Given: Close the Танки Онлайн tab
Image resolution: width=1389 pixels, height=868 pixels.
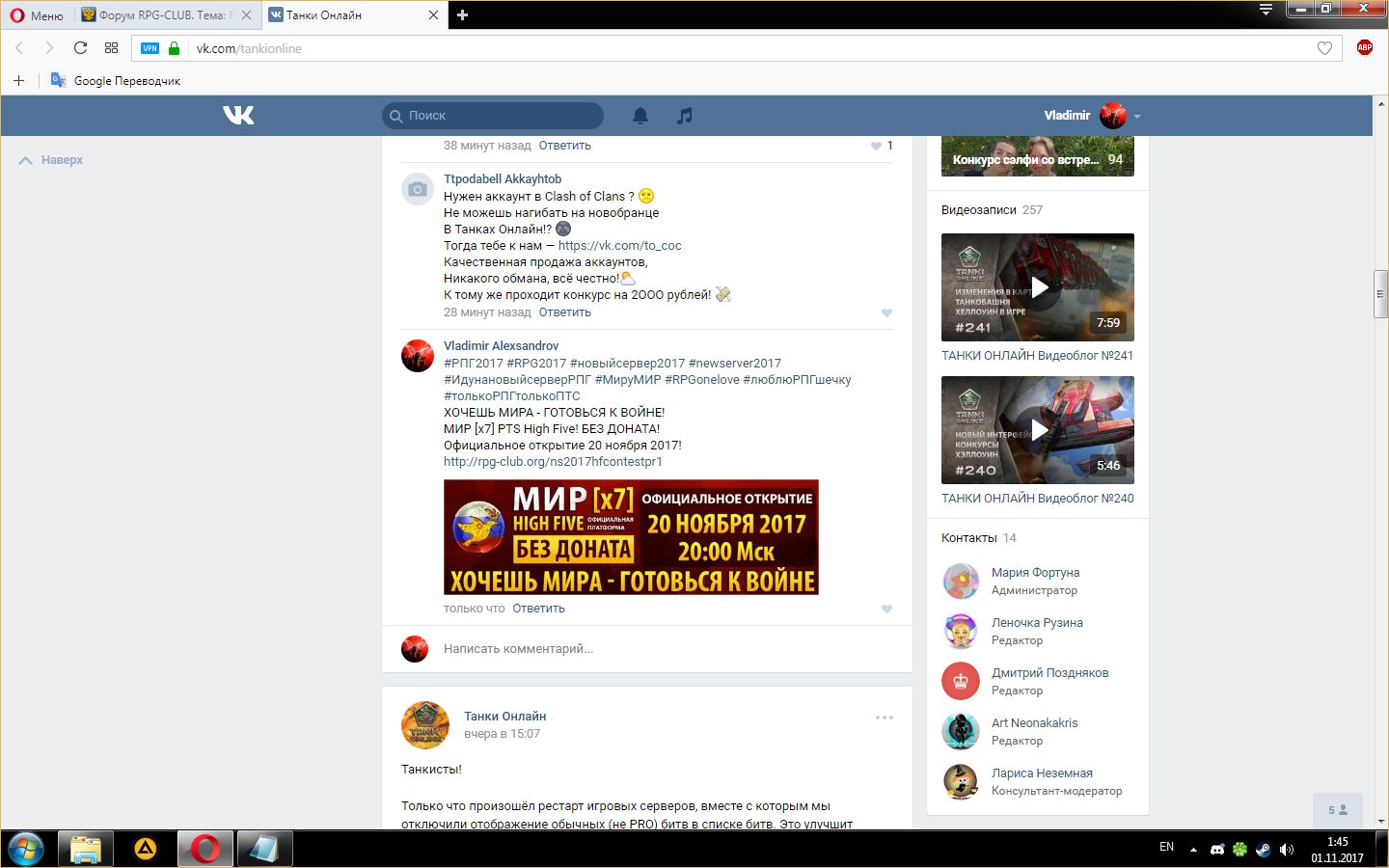Looking at the screenshot, I should (x=433, y=14).
